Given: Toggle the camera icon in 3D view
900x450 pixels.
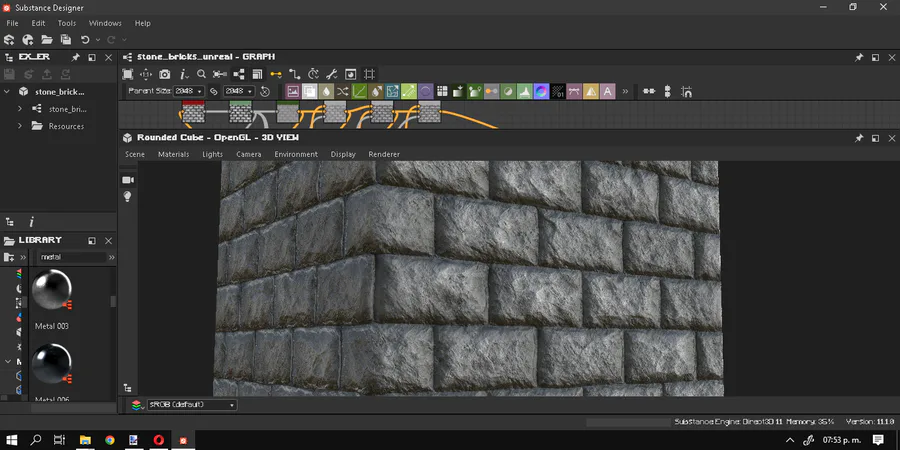Looking at the screenshot, I should point(127,180).
